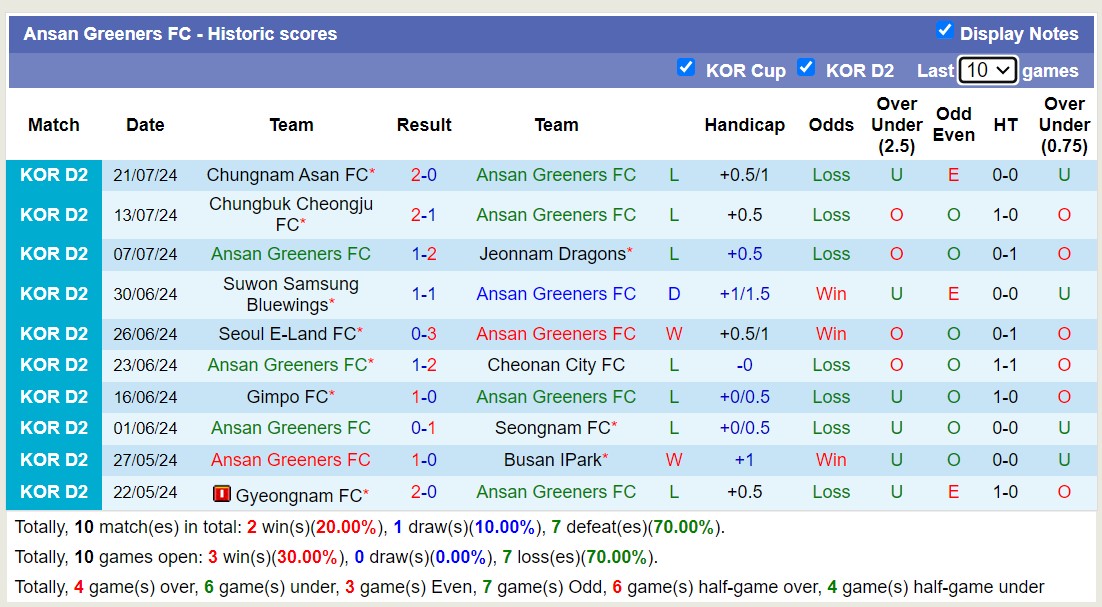This screenshot has height=607, width=1102.
Task: Open Jeonnam Dragons team link
Action: coord(552,254)
